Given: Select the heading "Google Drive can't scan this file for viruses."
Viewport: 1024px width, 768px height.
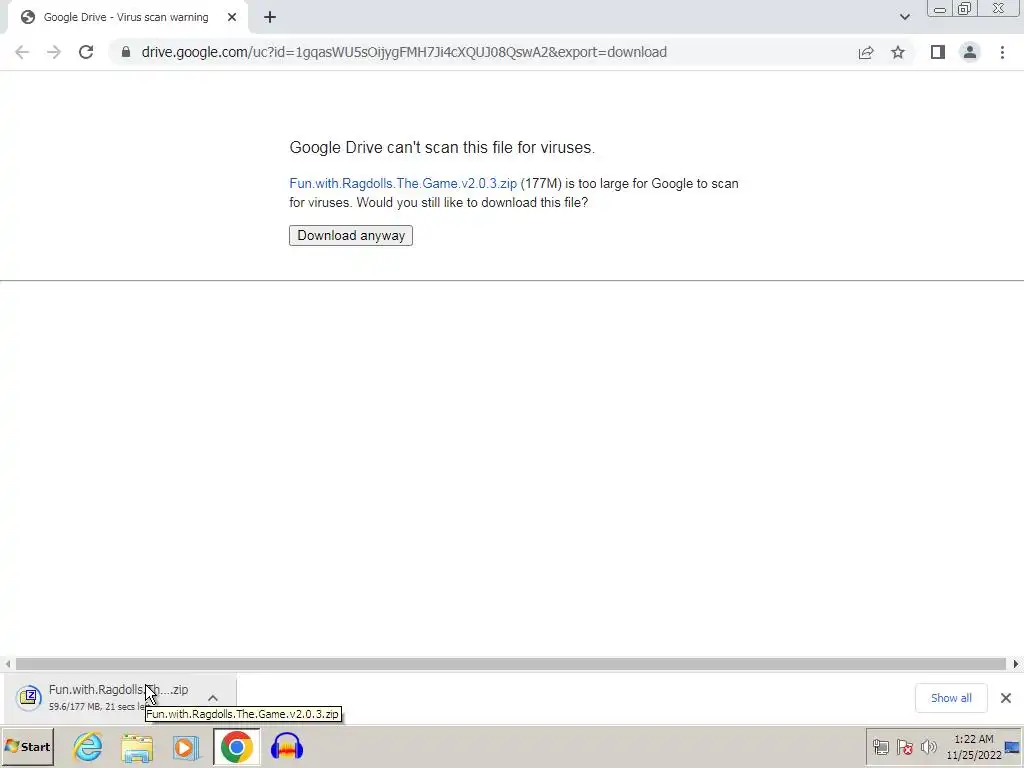Looking at the screenshot, I should 442,148.
